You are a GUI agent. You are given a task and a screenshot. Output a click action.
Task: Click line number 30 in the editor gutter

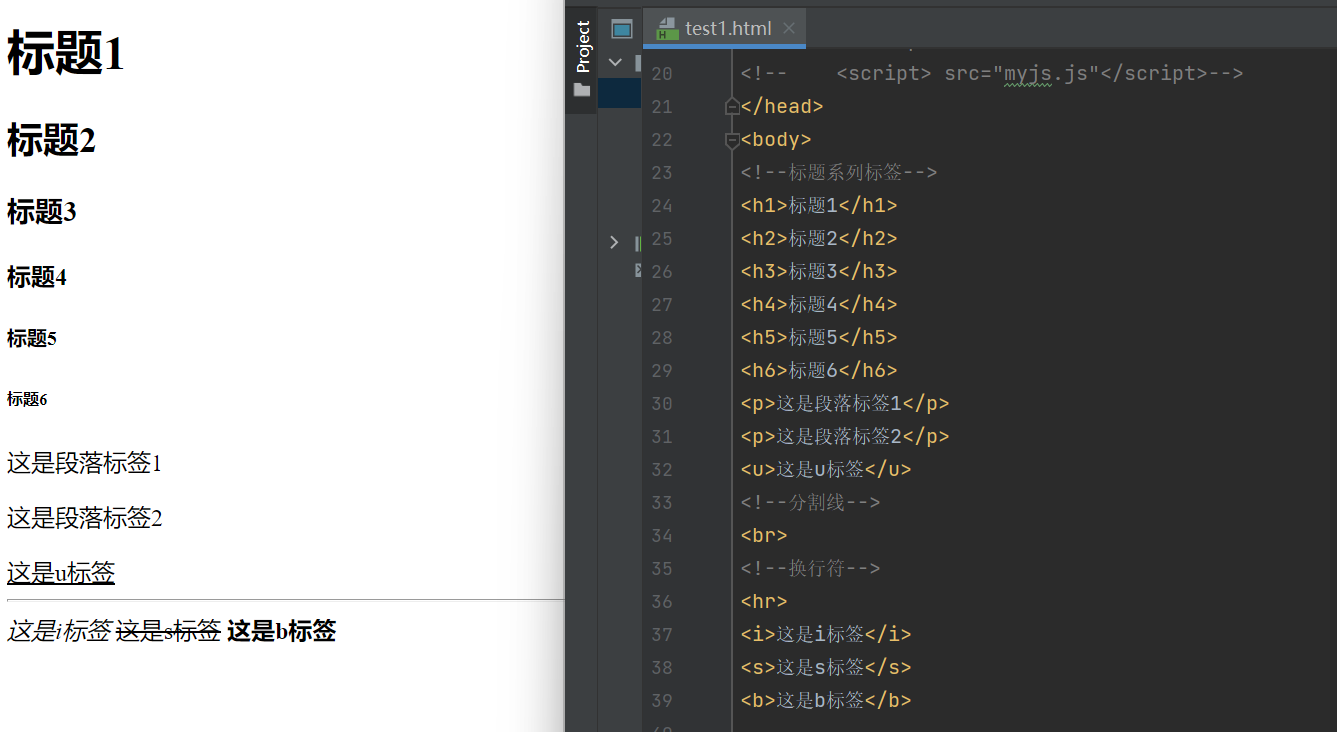click(662, 404)
